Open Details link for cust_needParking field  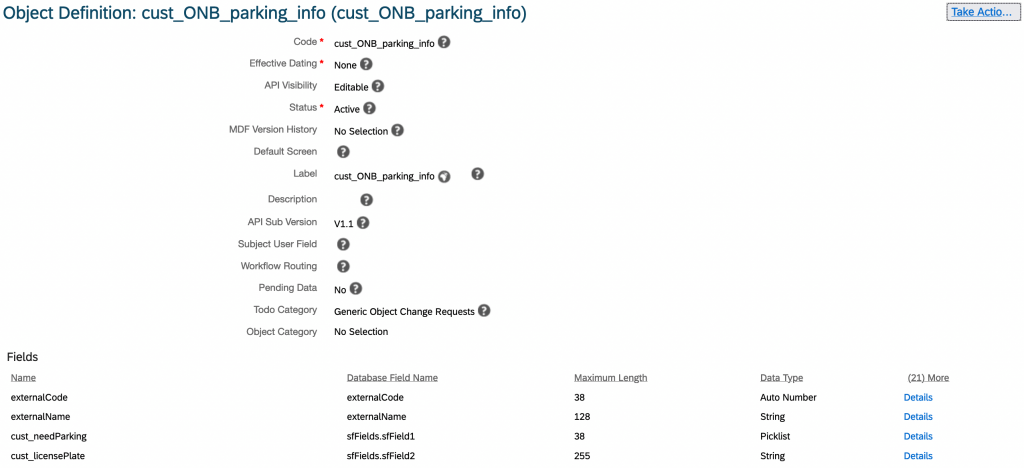(x=918, y=437)
